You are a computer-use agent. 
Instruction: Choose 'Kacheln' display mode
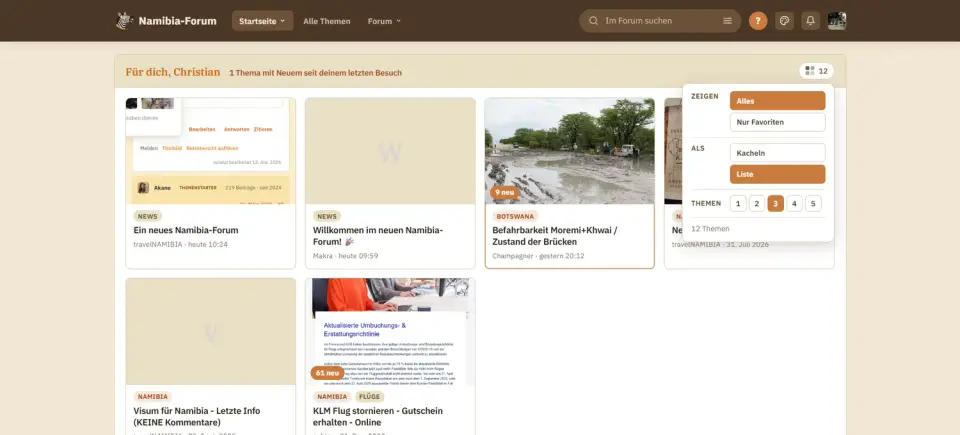point(778,153)
